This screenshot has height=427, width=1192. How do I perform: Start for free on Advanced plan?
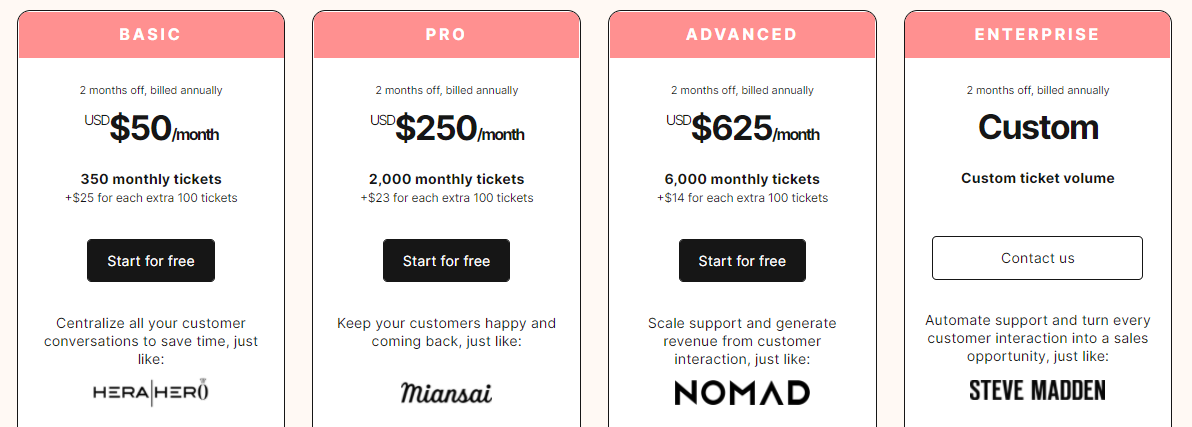point(742,261)
